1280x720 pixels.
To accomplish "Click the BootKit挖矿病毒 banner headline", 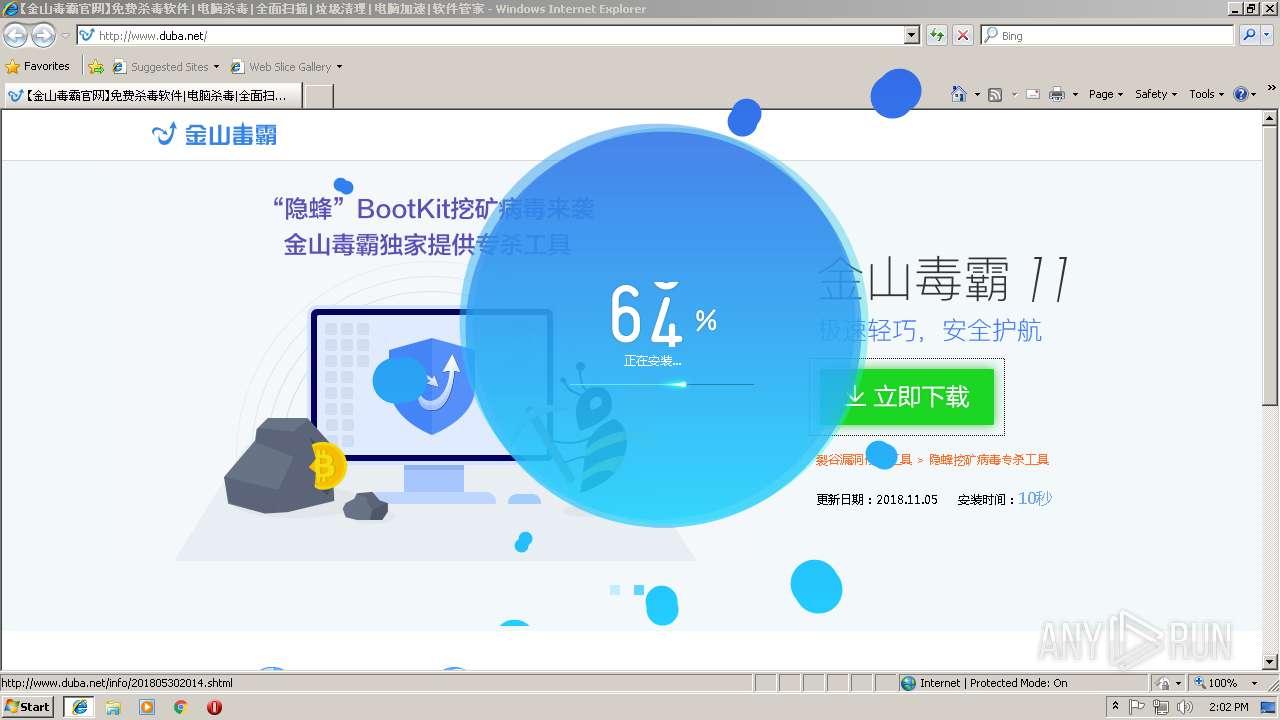I will pos(433,209).
